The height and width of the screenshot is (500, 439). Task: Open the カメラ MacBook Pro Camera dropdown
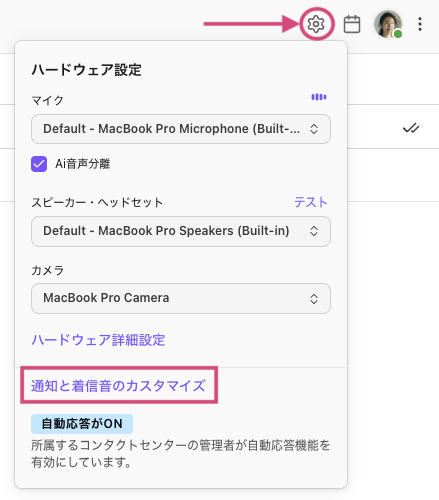[x=181, y=298]
